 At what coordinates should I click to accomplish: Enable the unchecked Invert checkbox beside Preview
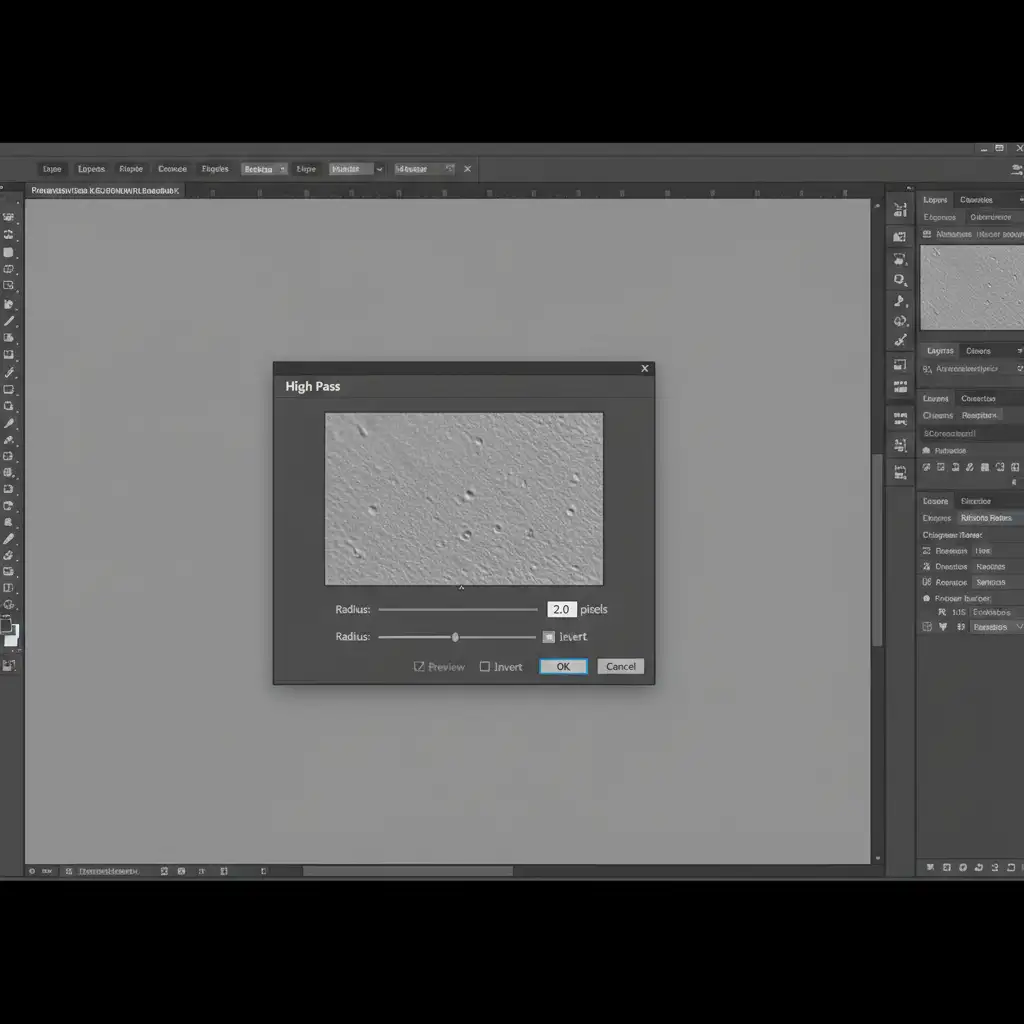485,667
